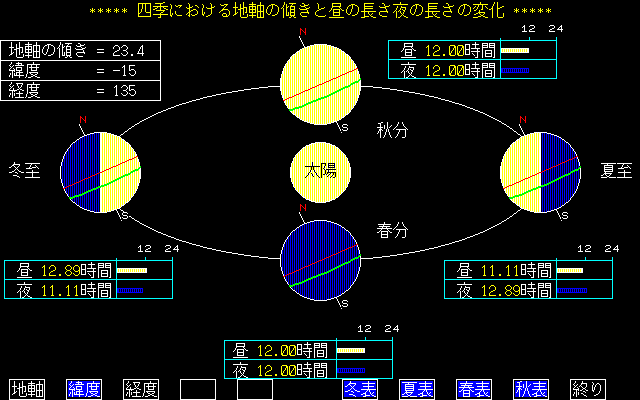The width and height of the screenshot is (640, 400).
Task: Click the 昼 12.89時間 row in the 冬至 panel
Action: pyautogui.click(x=60, y=270)
